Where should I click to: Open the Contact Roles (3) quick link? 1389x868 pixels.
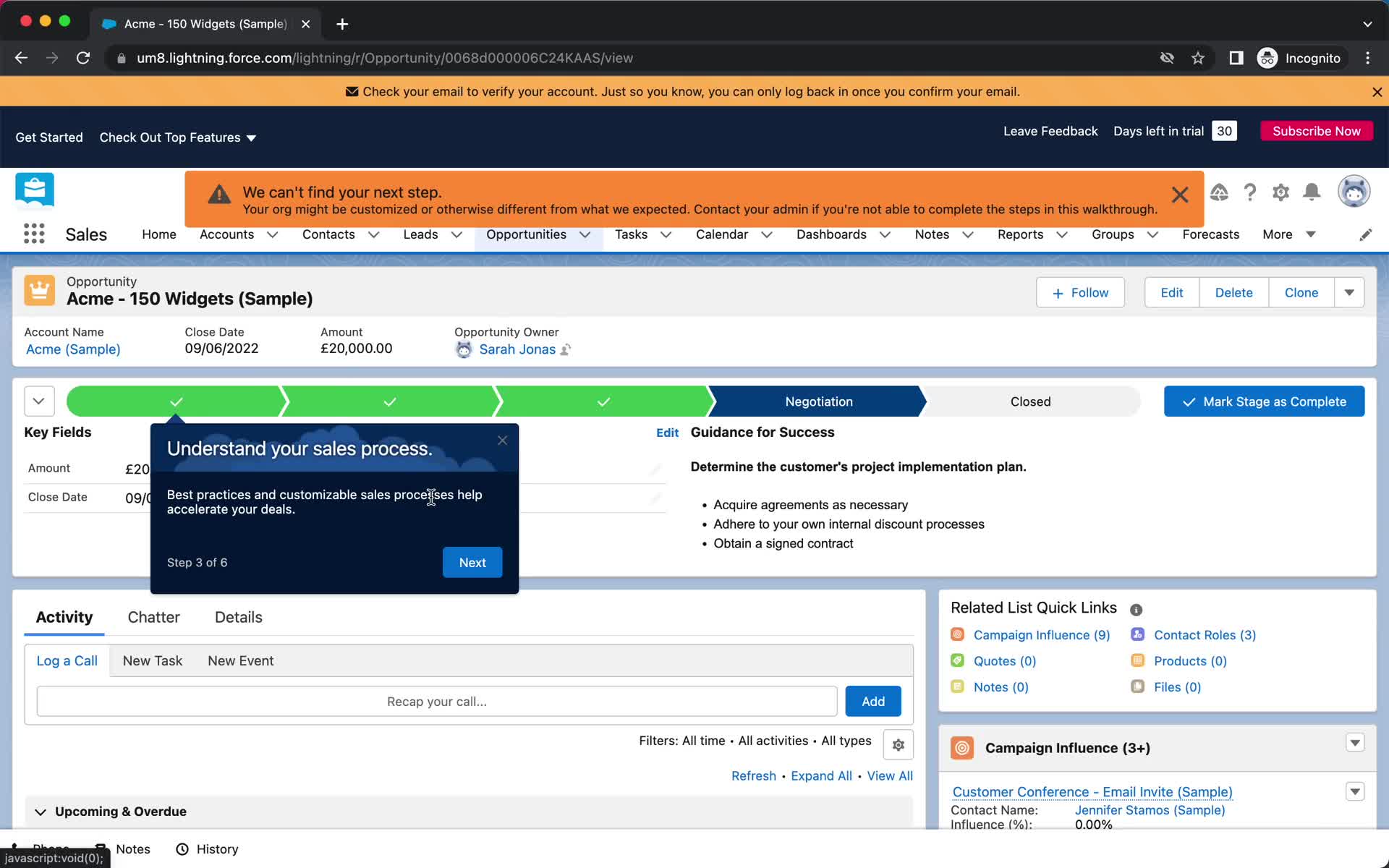[1205, 634]
